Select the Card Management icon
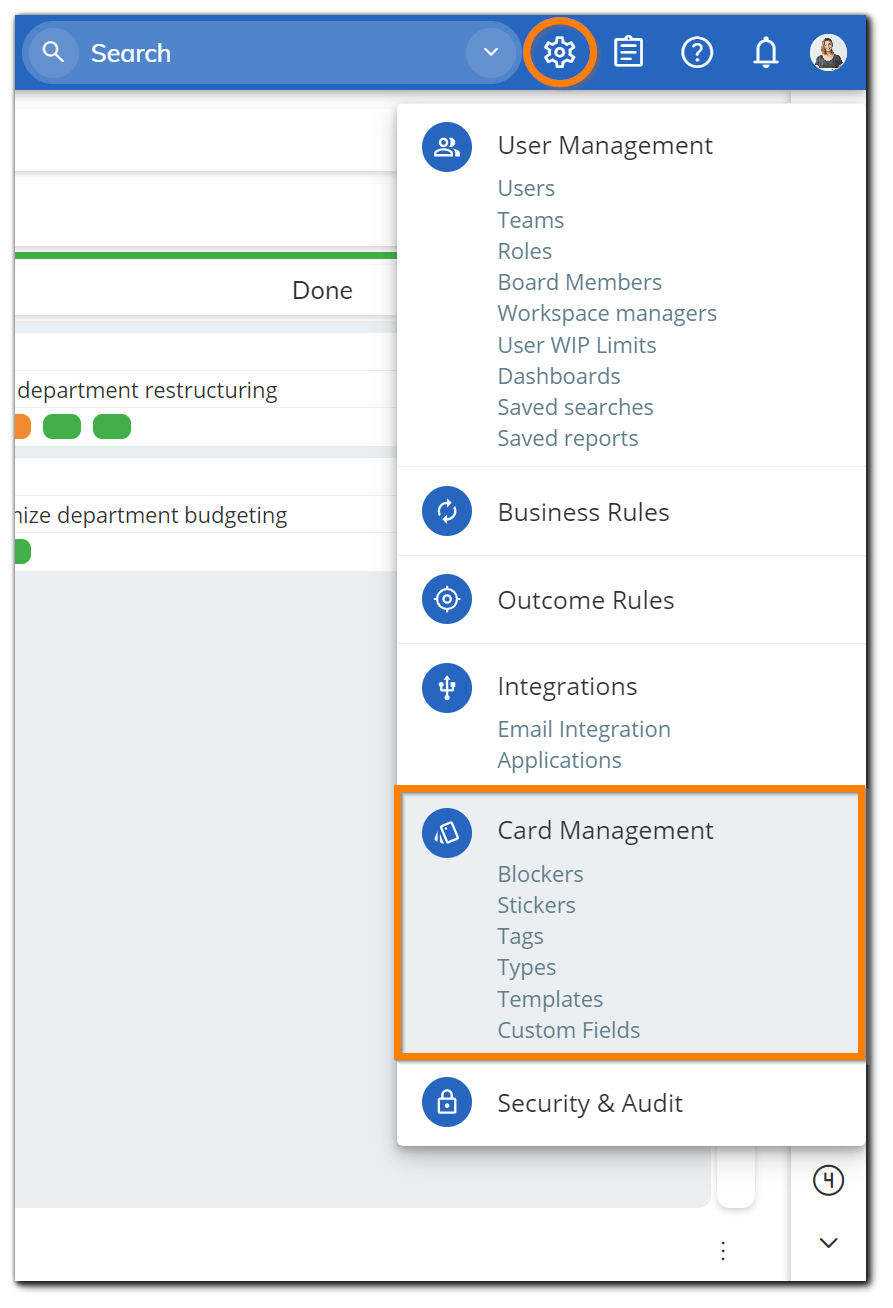This screenshot has width=893, height=1308. (x=447, y=832)
